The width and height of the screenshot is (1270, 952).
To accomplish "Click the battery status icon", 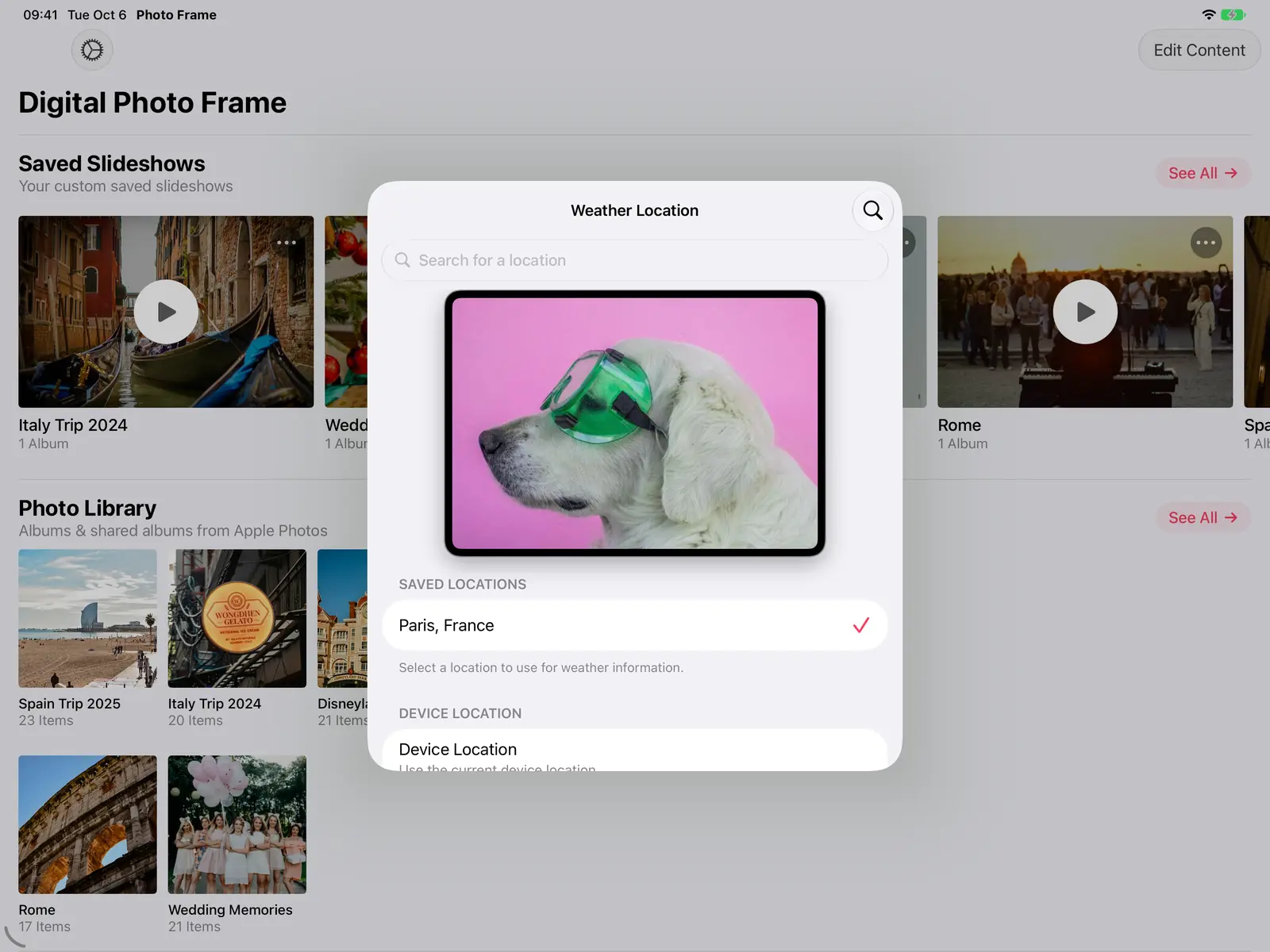I will coord(1233,15).
